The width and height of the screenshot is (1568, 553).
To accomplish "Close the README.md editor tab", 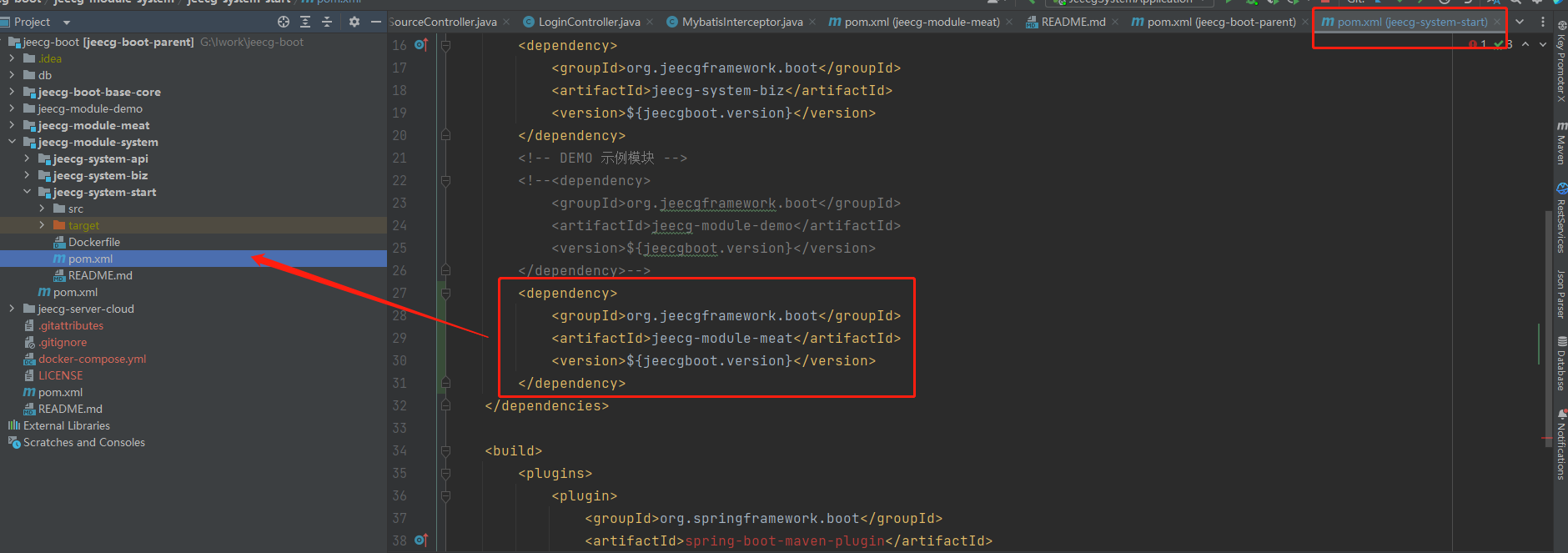I will point(1115,23).
